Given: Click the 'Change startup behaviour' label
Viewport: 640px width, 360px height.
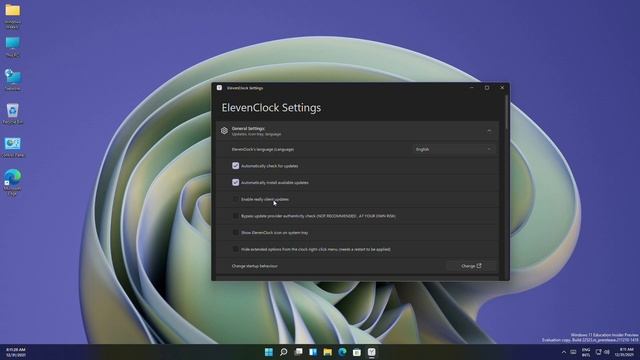Looking at the screenshot, I should [x=255, y=266].
